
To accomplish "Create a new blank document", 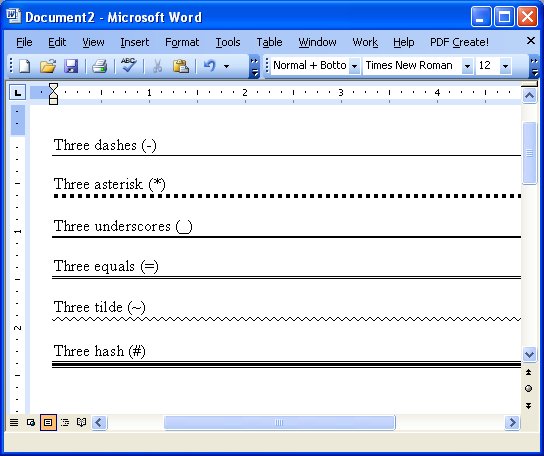I will click(25, 66).
